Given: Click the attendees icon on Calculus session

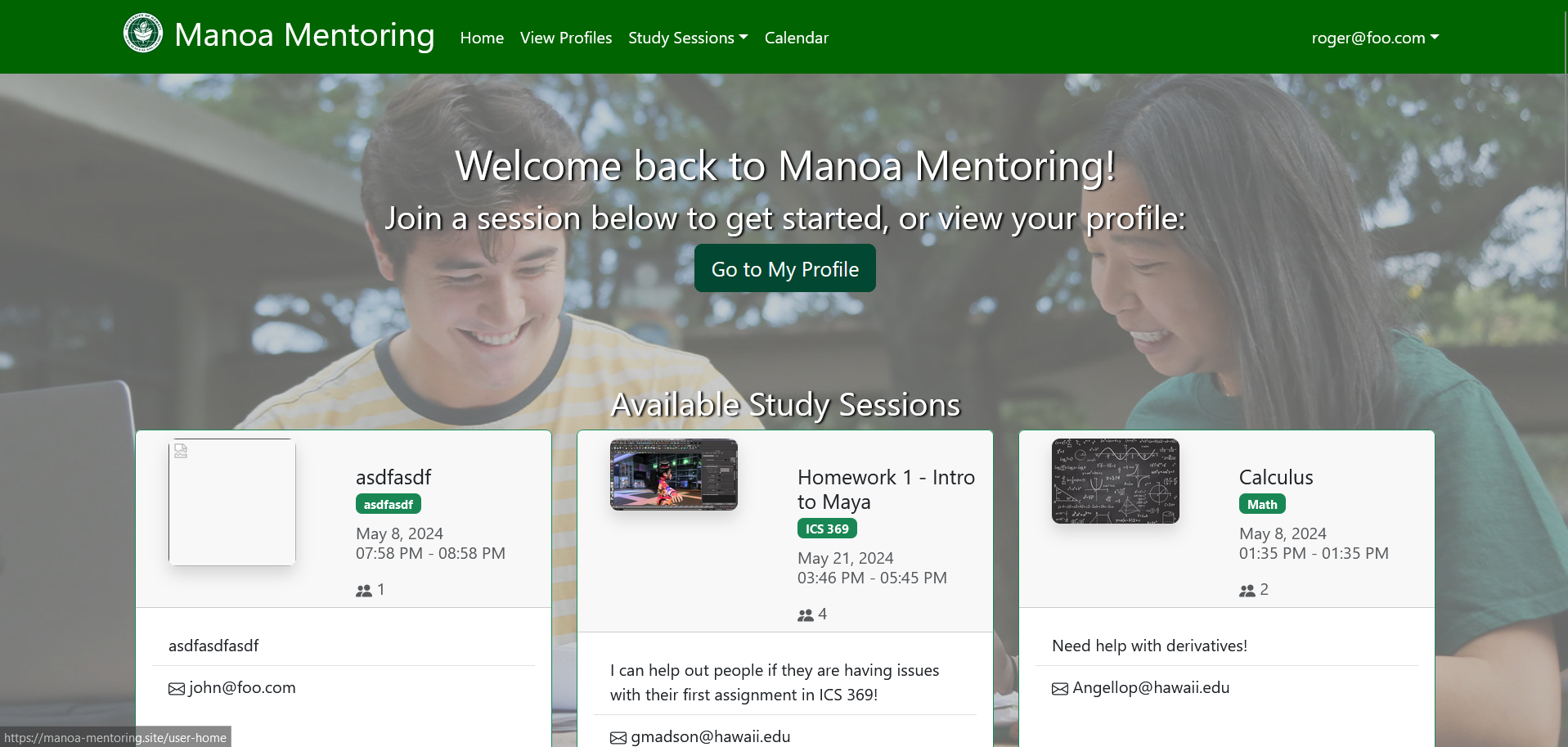Looking at the screenshot, I should (x=1247, y=591).
